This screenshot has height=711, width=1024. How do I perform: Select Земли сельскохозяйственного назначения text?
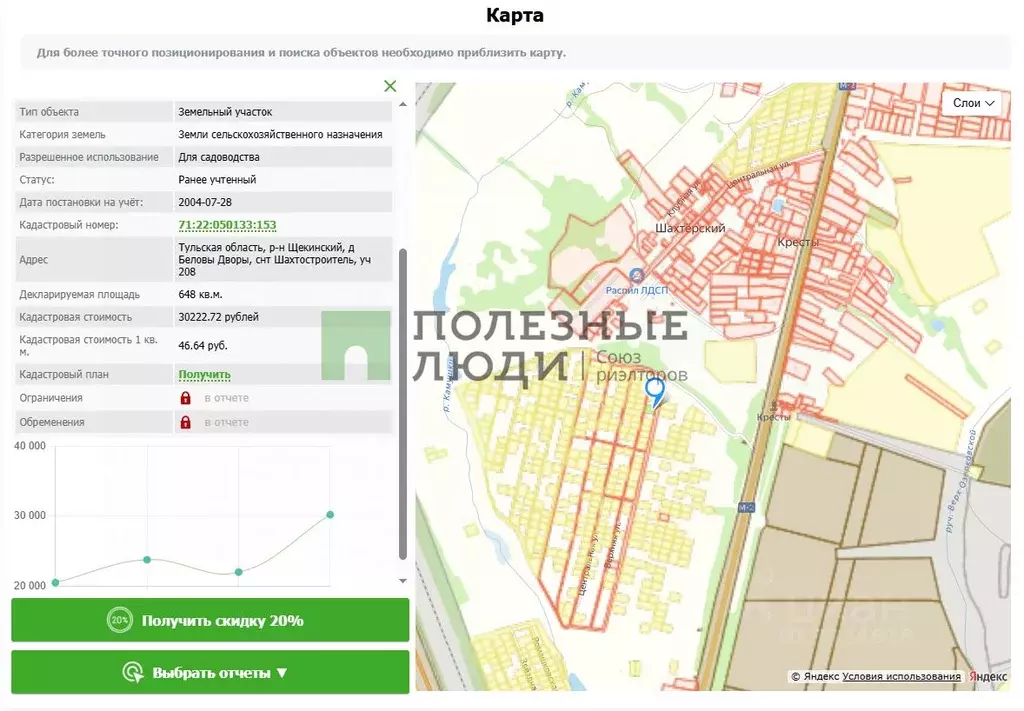coord(280,134)
